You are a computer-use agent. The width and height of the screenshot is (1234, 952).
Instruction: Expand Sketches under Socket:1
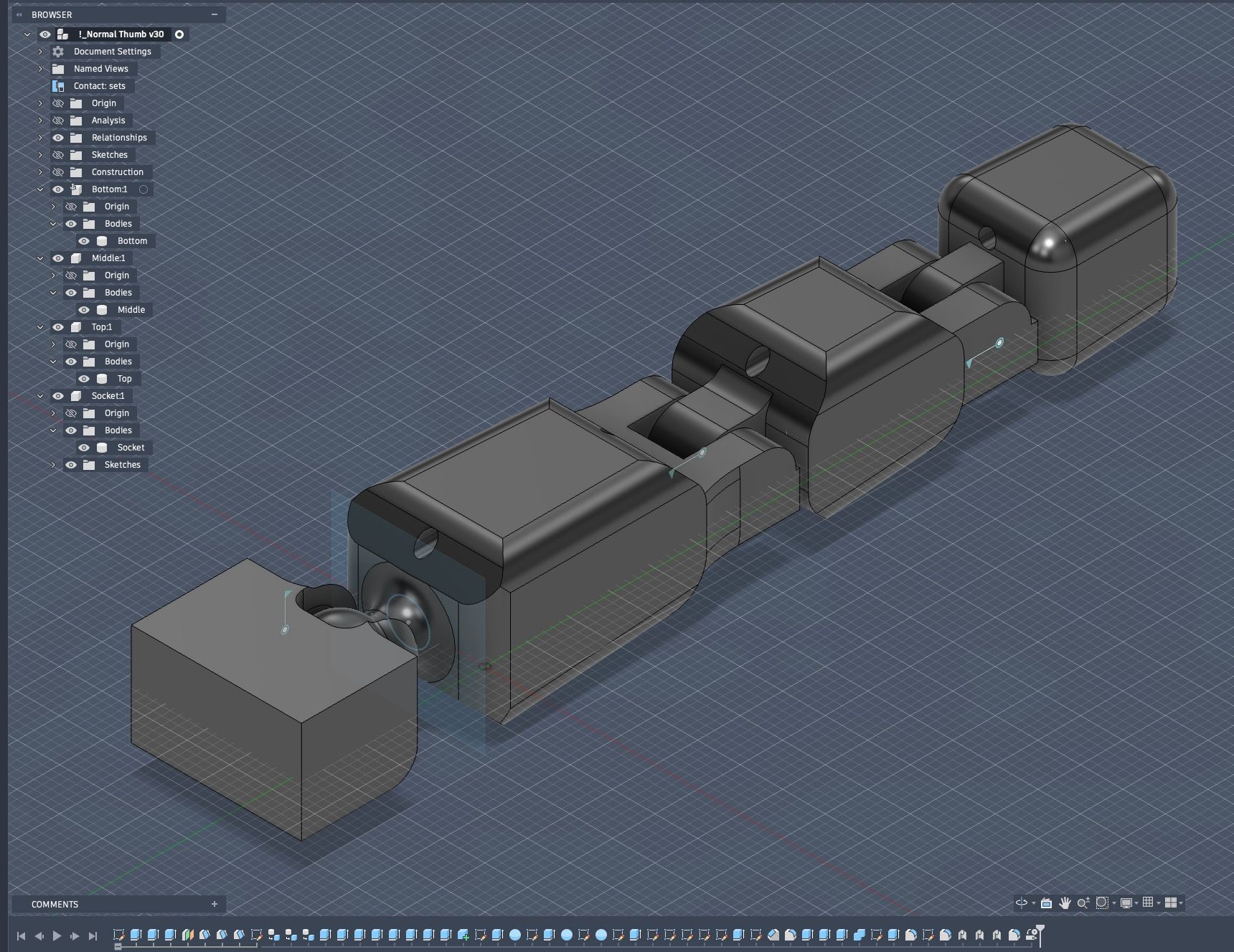coord(53,465)
